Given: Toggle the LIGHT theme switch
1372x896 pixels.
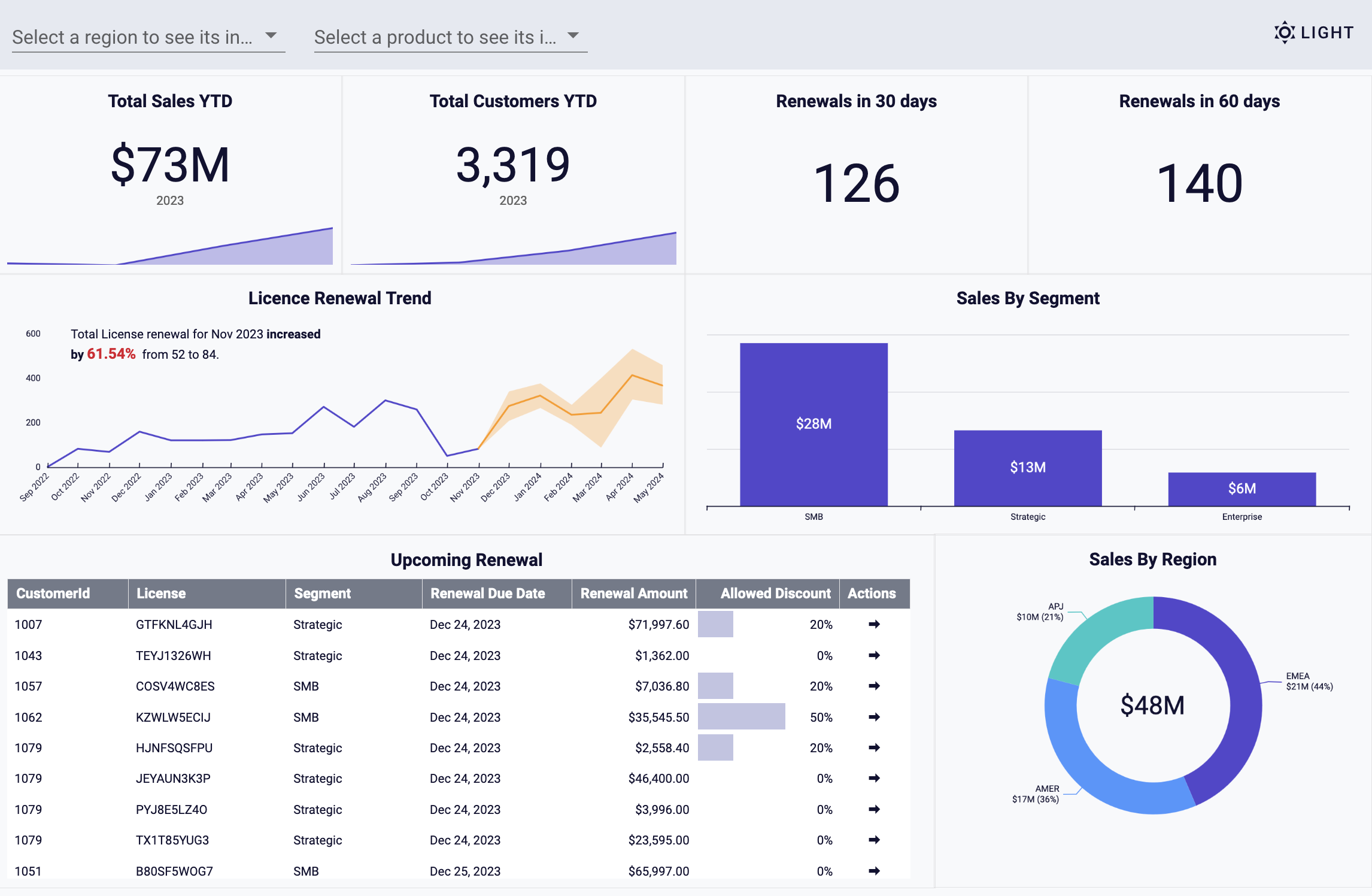Looking at the screenshot, I should [1314, 32].
